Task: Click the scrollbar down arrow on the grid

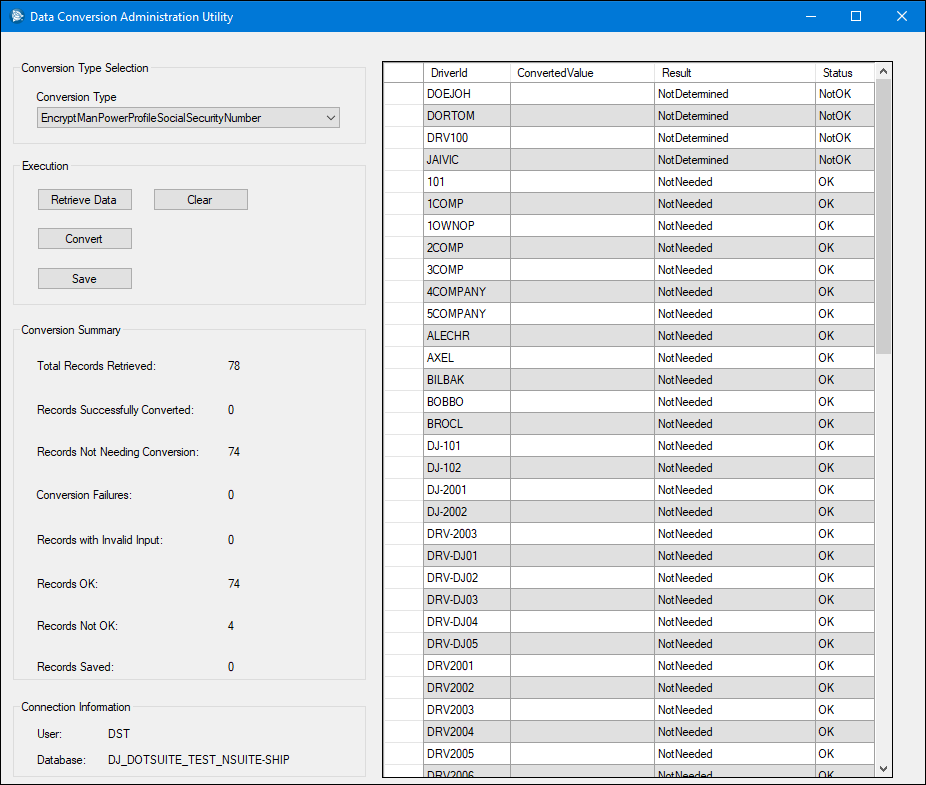Action: click(882, 768)
